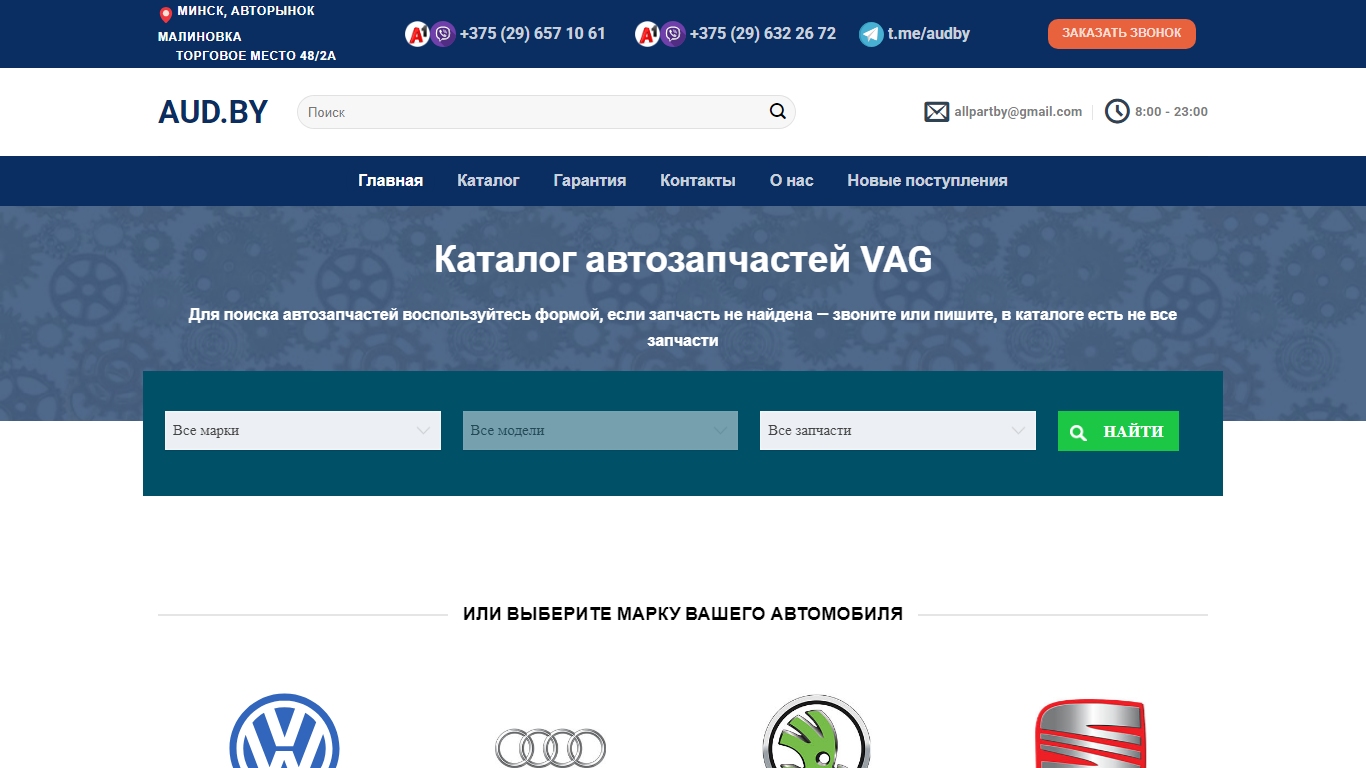Click the clock working hours icon

click(x=1117, y=112)
